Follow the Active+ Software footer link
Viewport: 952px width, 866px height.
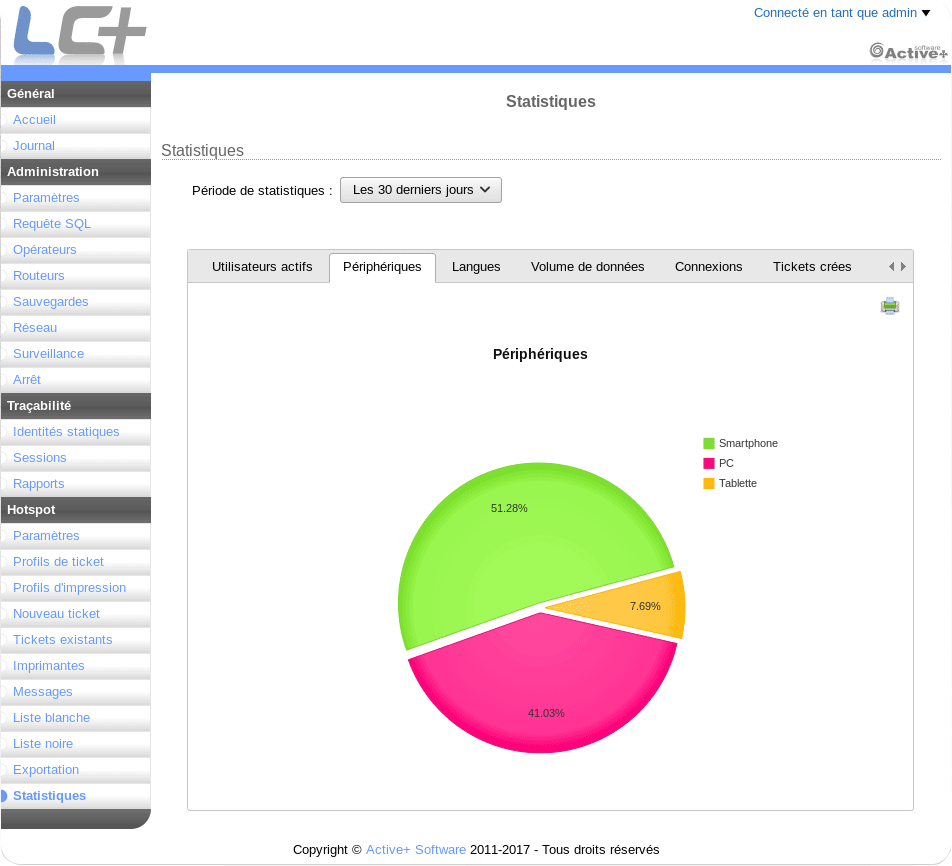click(x=415, y=850)
